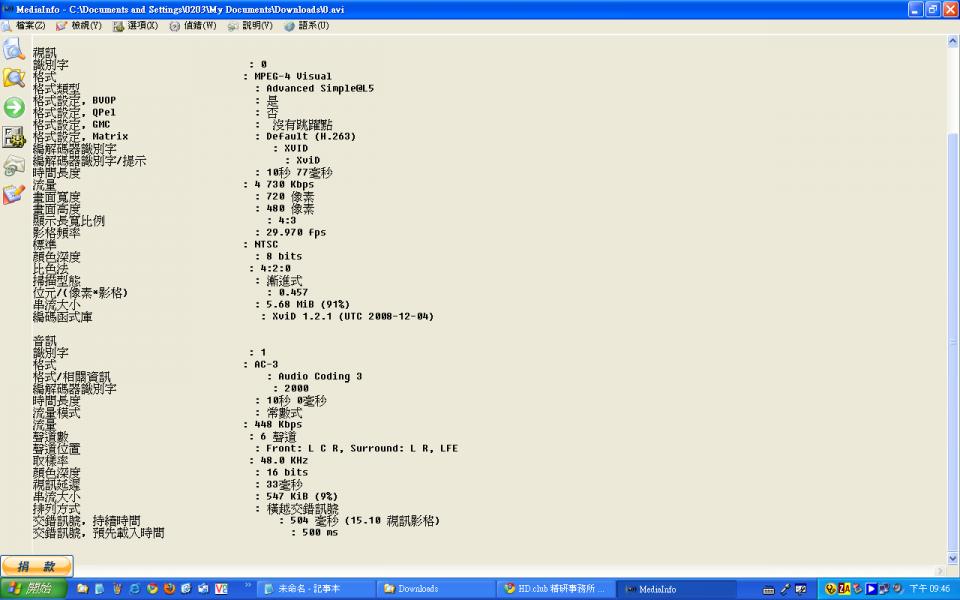Click the ZA ZoneAlarm tray icon

(x=844, y=589)
